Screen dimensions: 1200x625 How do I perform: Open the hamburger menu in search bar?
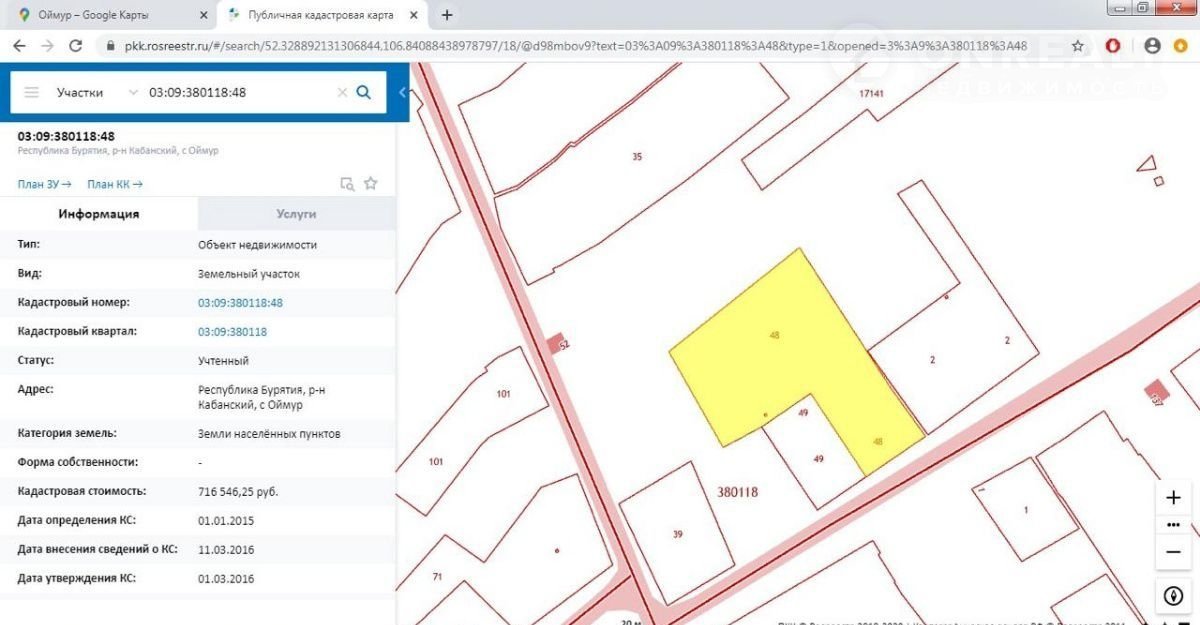coord(31,92)
